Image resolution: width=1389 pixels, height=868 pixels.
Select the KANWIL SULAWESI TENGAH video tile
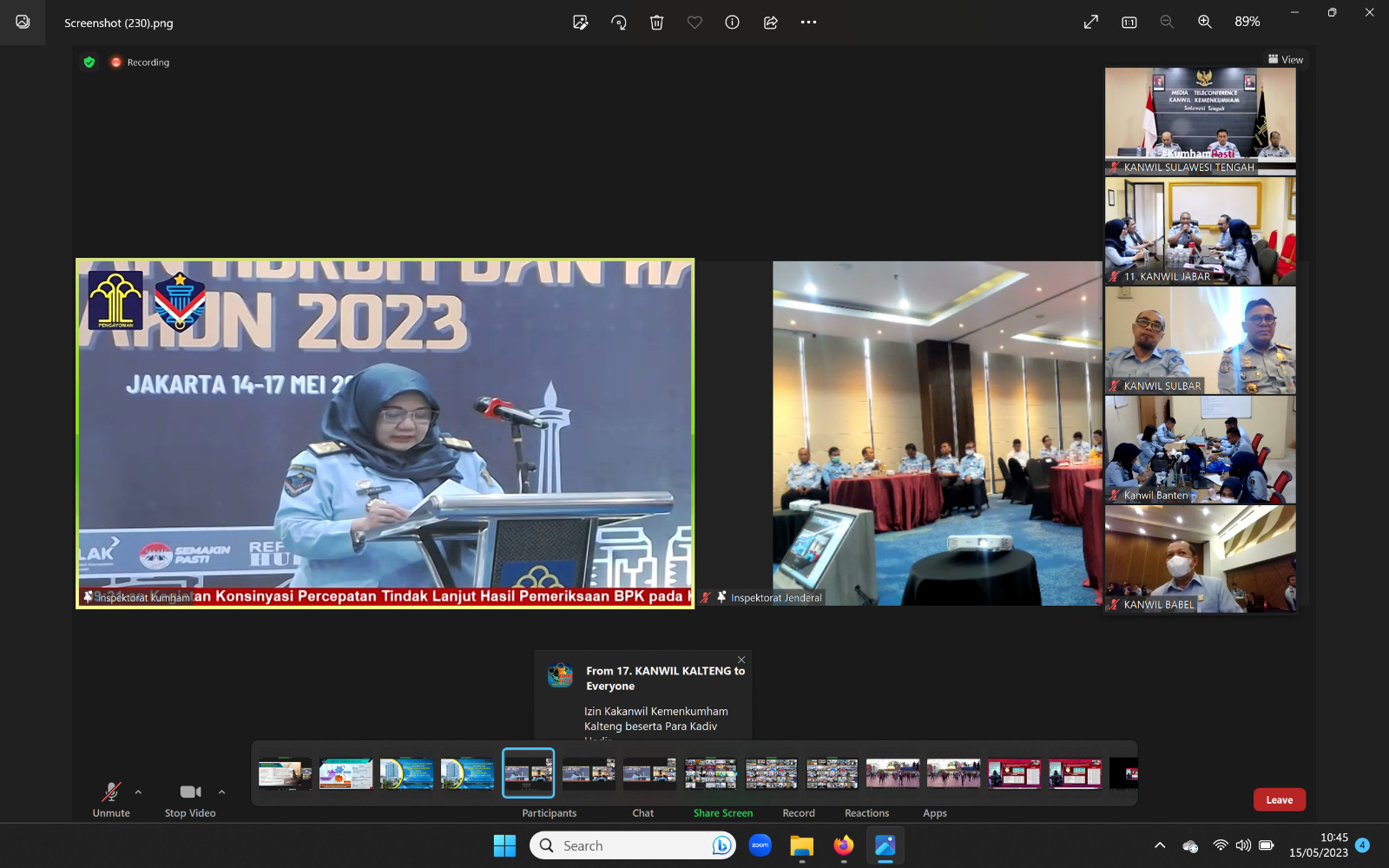click(x=1201, y=122)
